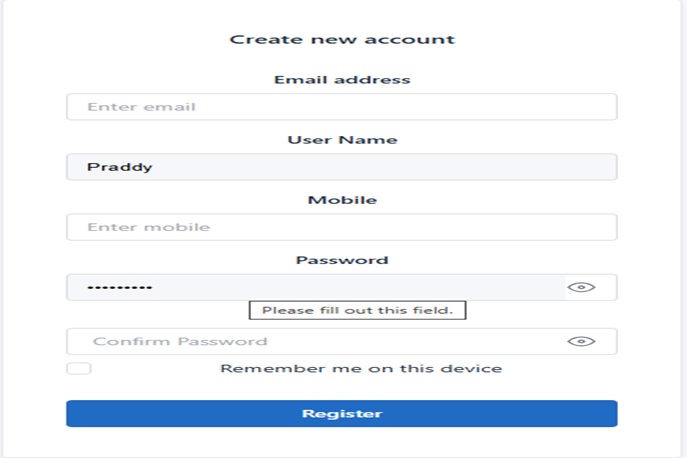Image resolution: width=687 pixels, height=458 pixels.
Task: Show the Password field's hidden characters via eye icon
Action: pos(581,287)
